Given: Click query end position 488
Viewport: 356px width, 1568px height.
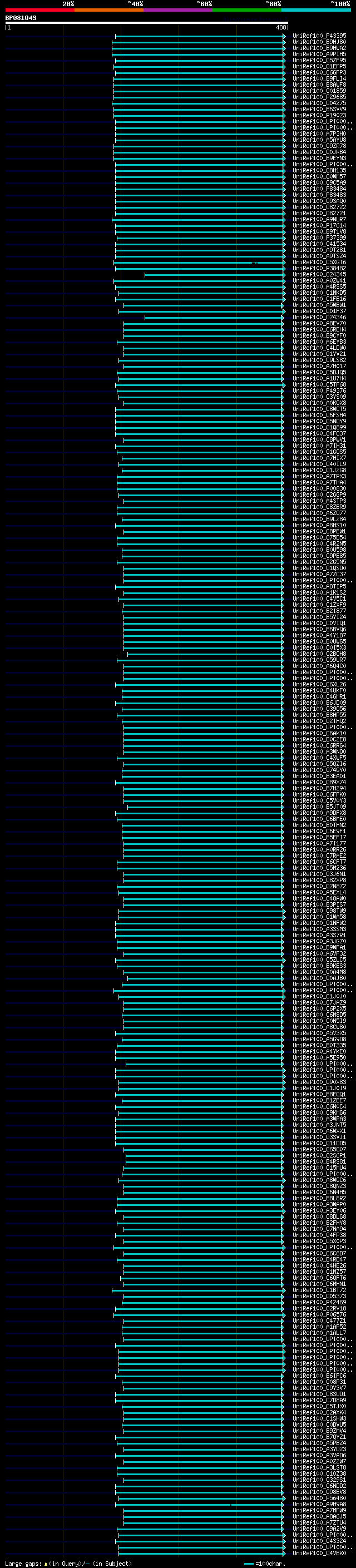Looking at the screenshot, I should (280, 27).
